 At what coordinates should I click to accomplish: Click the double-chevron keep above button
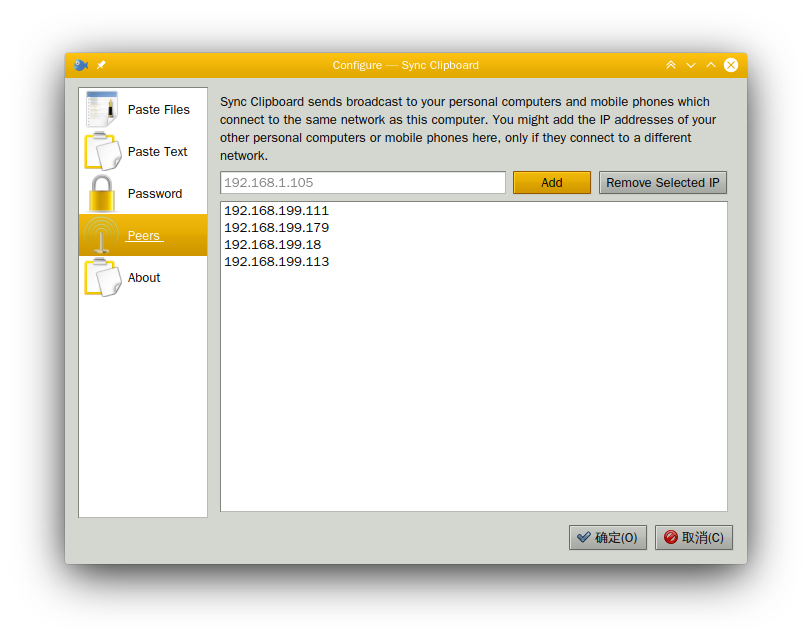671,65
